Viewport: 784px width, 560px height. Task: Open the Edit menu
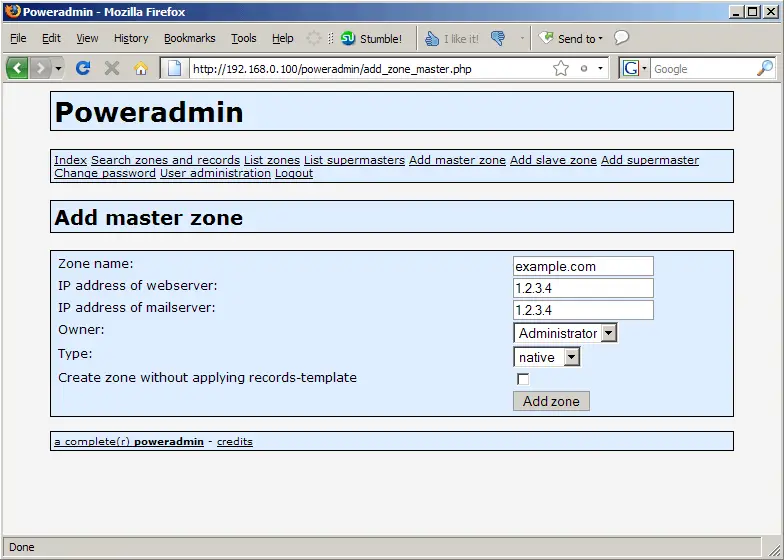pyautogui.click(x=51, y=38)
